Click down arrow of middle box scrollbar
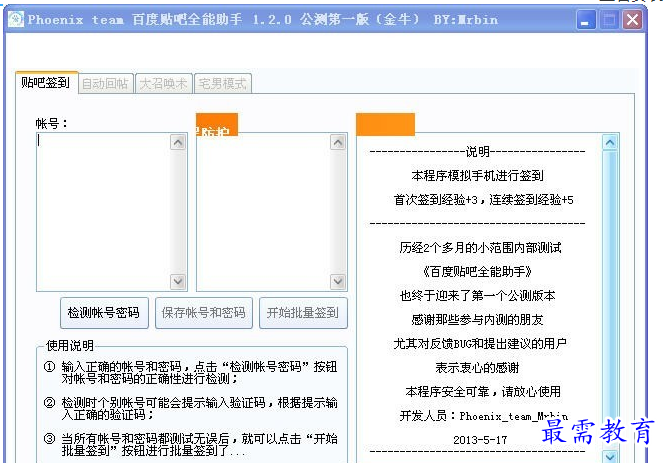Screen dimensions: 663x463 tap(338, 282)
